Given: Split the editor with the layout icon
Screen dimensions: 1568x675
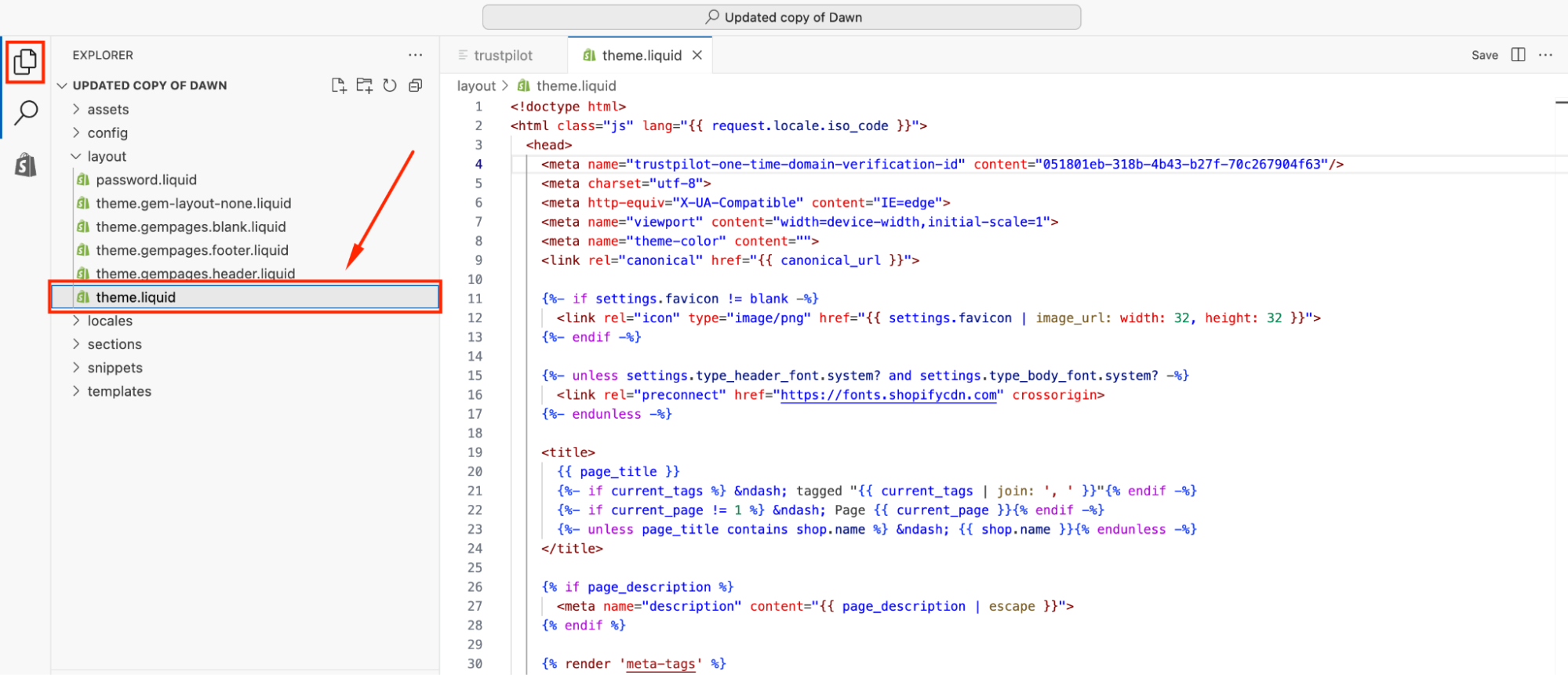Looking at the screenshot, I should (1518, 55).
